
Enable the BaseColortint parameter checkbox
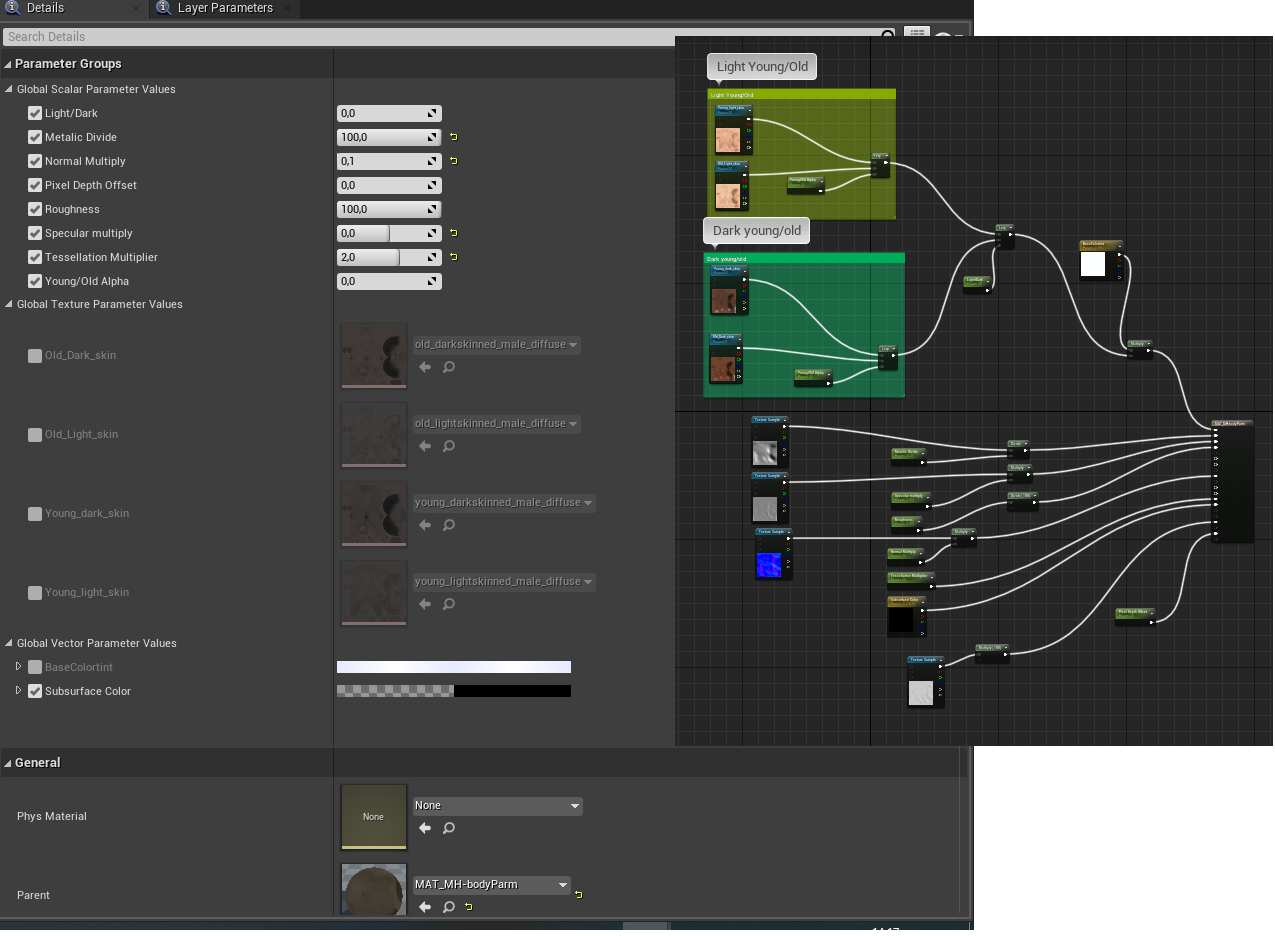tap(35, 667)
